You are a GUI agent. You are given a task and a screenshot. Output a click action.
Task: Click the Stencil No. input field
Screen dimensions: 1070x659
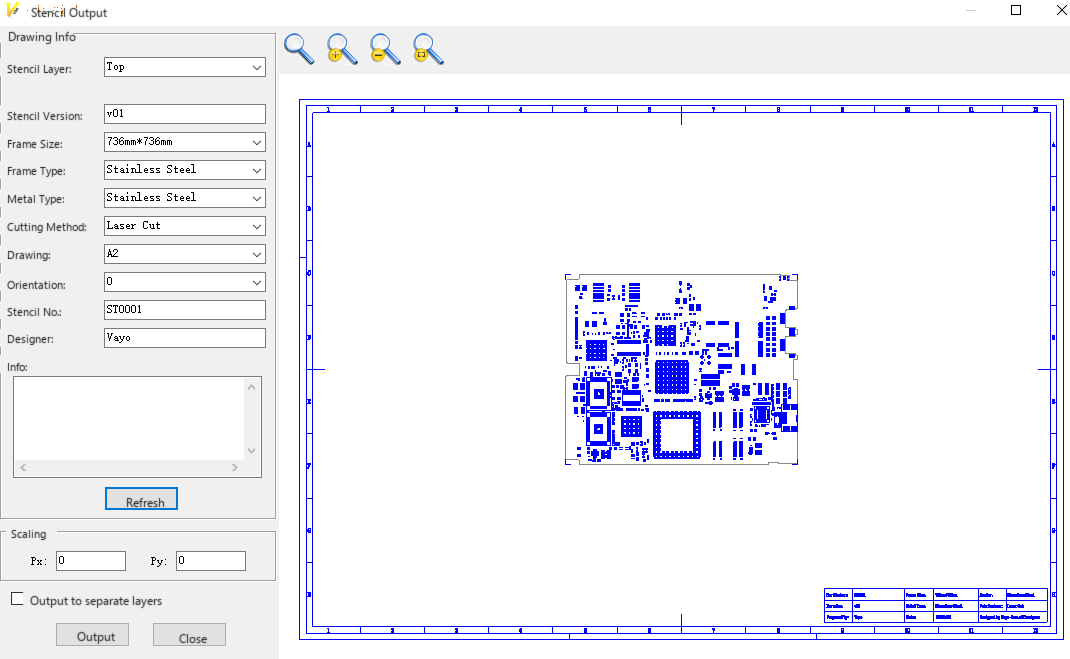click(184, 310)
